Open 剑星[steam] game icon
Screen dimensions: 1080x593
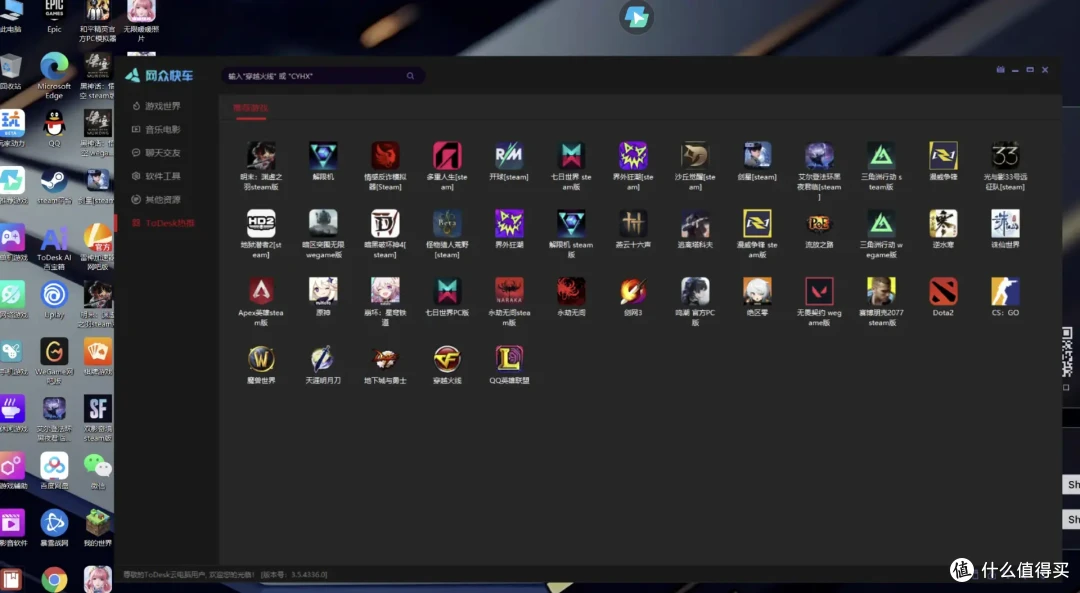(757, 156)
